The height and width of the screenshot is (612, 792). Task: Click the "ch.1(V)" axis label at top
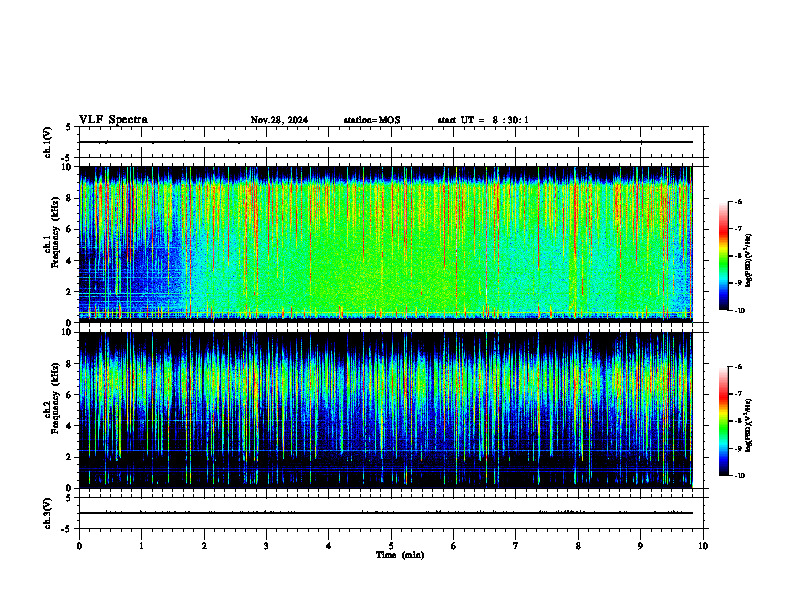click(x=48, y=142)
